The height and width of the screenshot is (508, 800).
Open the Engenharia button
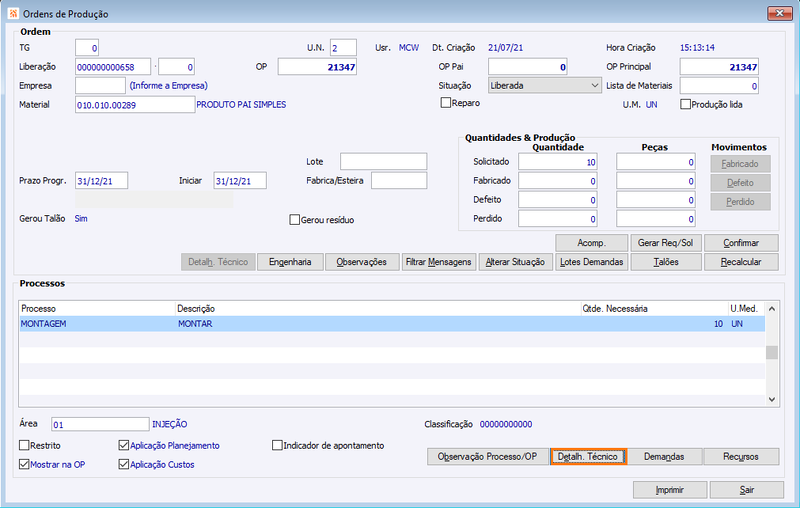coord(290,262)
